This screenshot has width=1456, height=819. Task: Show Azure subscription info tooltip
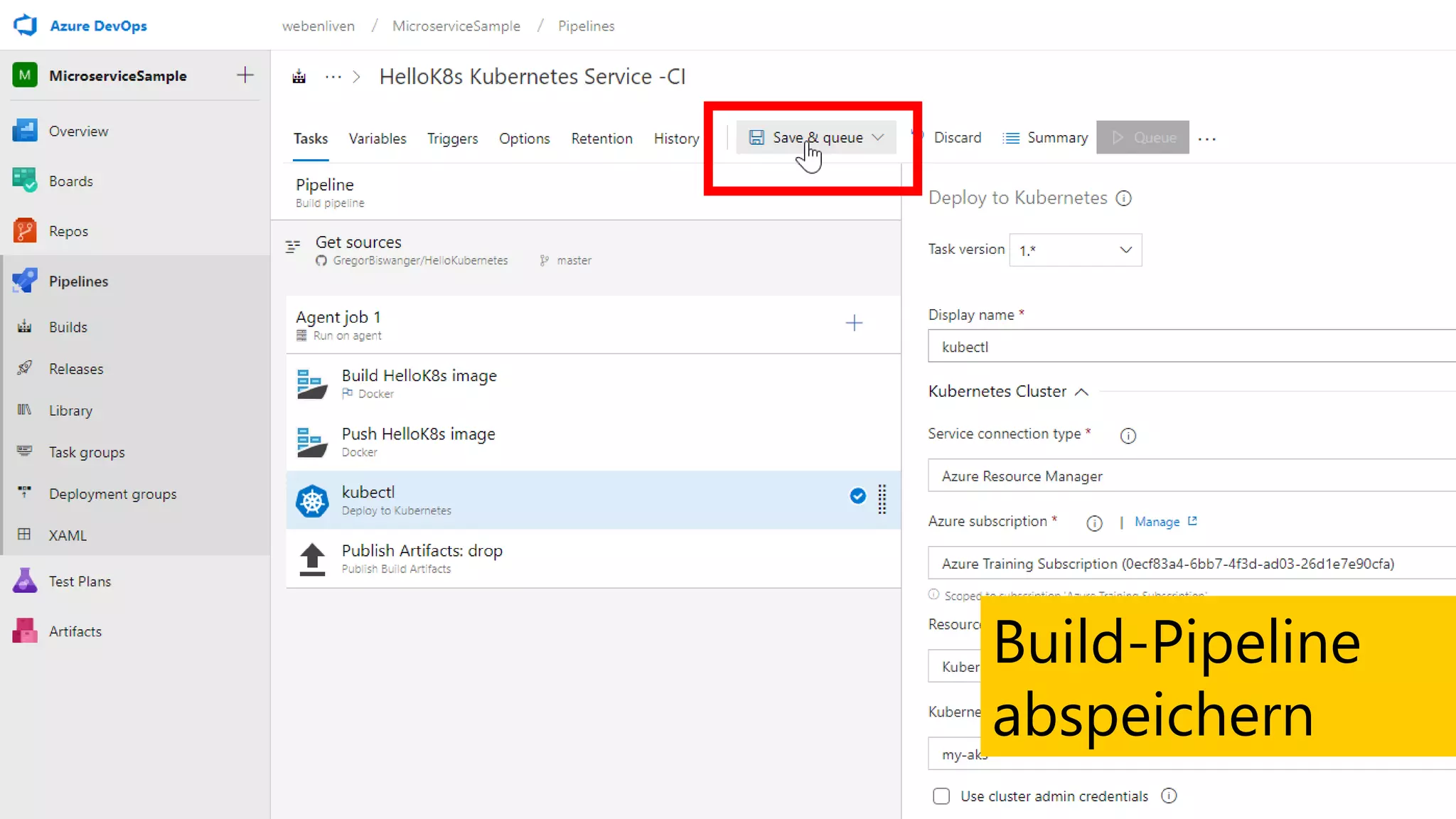pyautogui.click(x=1094, y=524)
